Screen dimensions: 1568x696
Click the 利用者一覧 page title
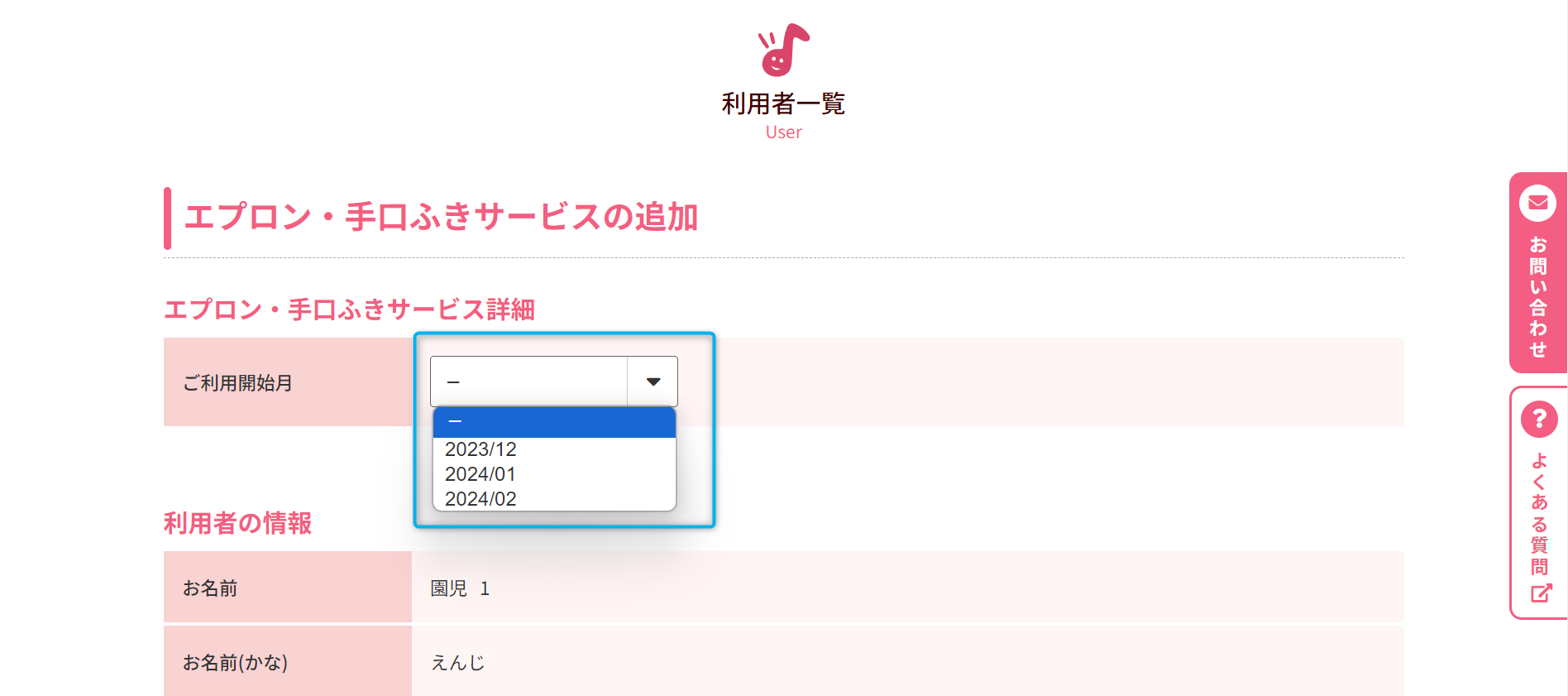click(x=783, y=103)
